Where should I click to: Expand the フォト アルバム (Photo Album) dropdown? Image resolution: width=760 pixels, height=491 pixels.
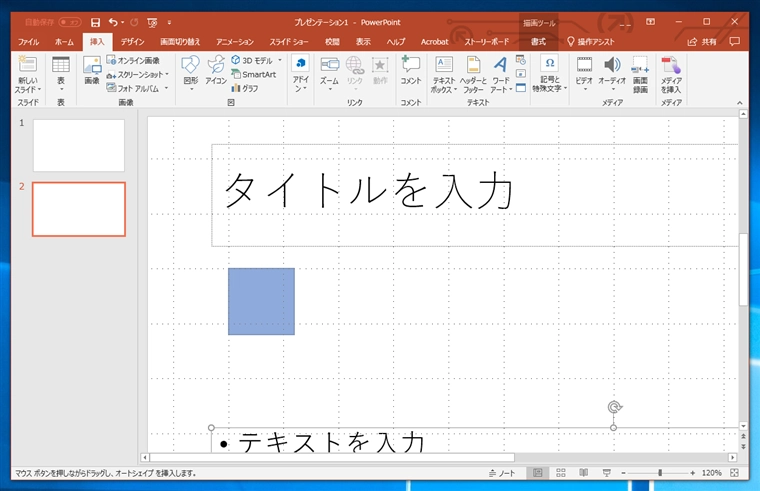pos(166,88)
